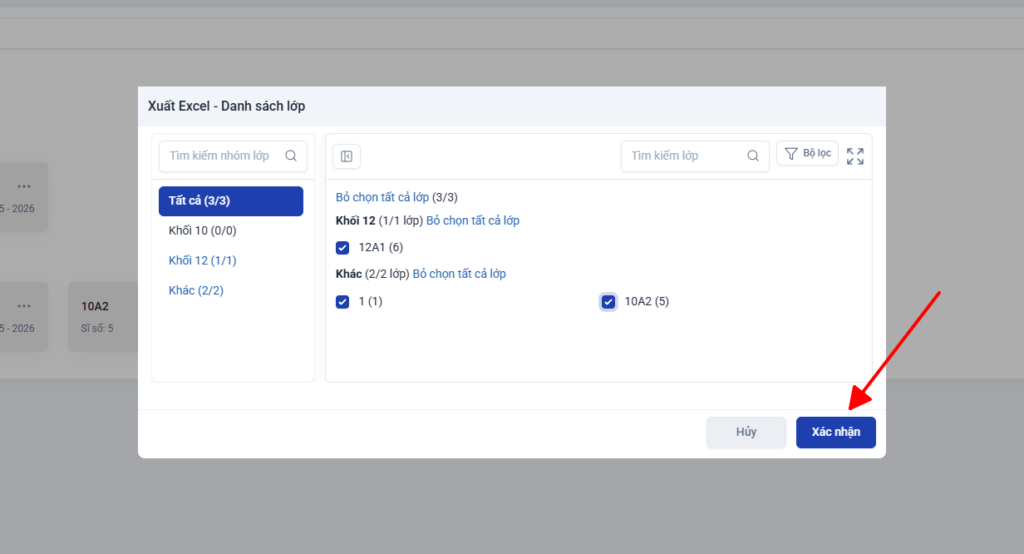Uncheck the 12A1 class checkbox
The image size is (1024, 554).
(x=343, y=247)
